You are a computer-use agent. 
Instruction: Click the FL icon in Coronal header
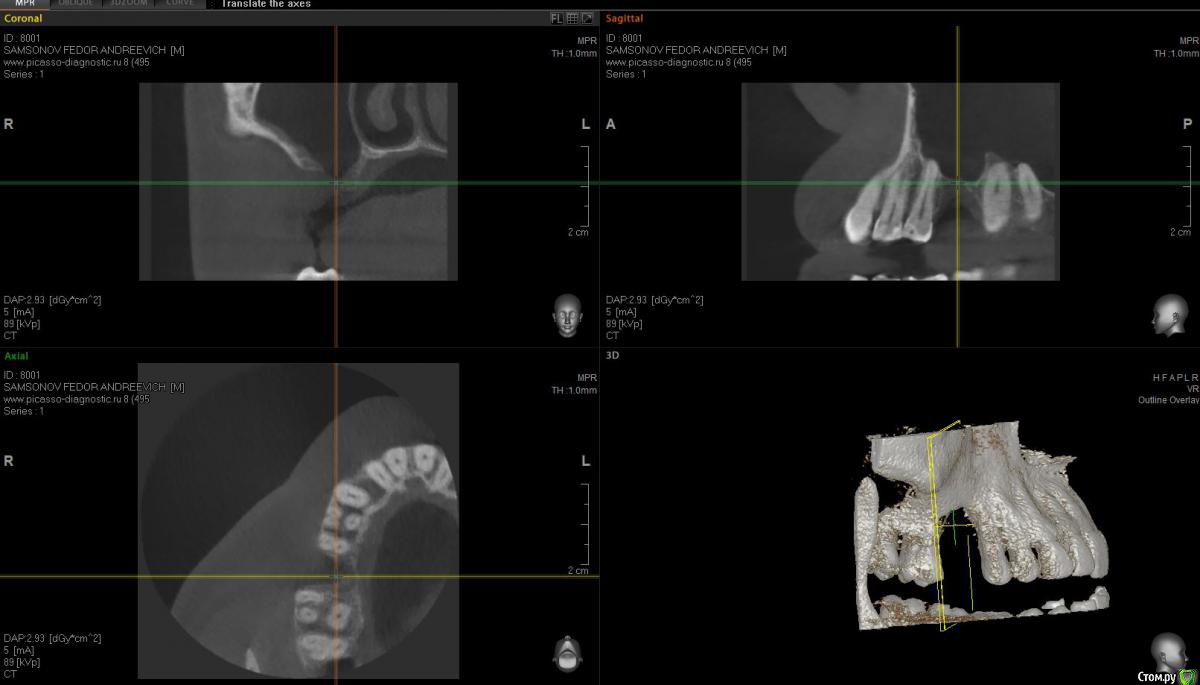(x=556, y=18)
